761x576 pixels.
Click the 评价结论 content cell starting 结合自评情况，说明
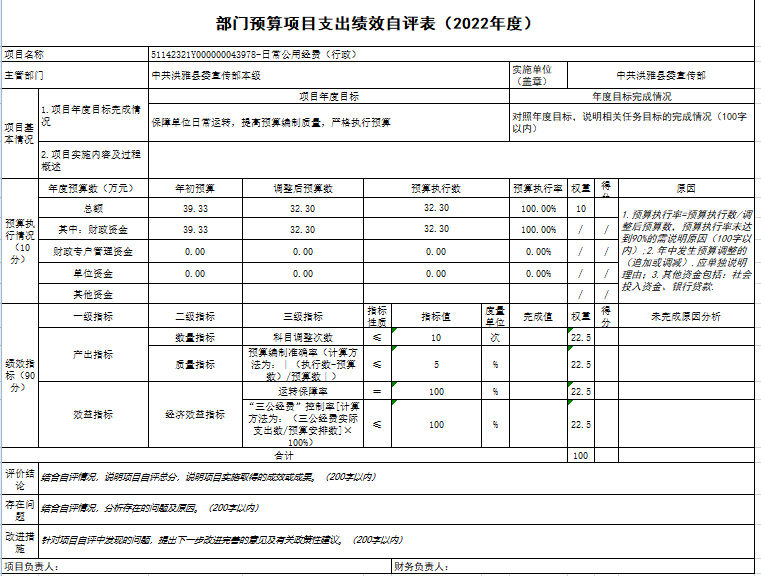pos(397,479)
